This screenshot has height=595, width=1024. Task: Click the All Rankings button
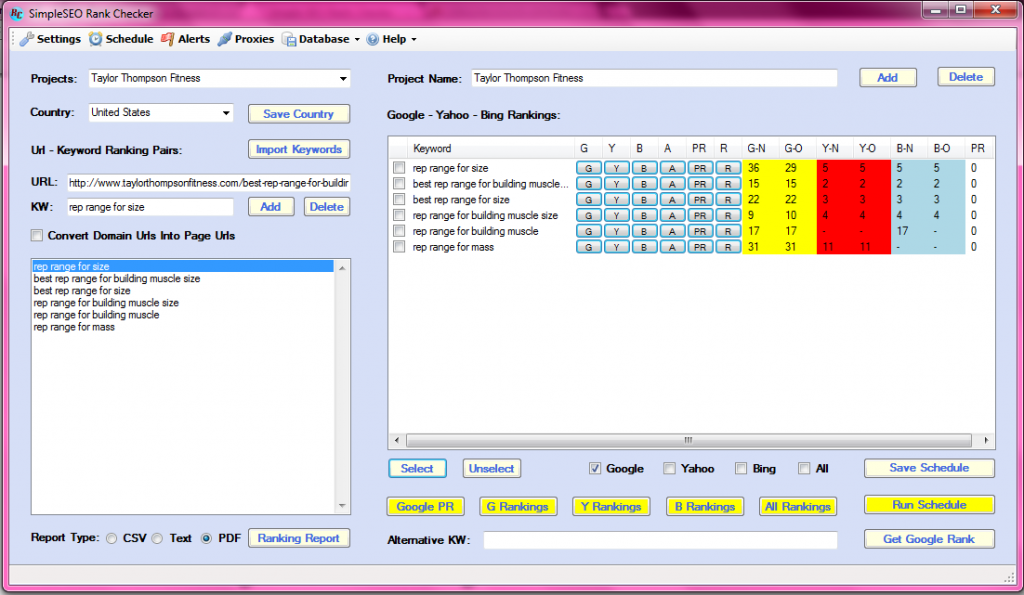click(x=797, y=506)
